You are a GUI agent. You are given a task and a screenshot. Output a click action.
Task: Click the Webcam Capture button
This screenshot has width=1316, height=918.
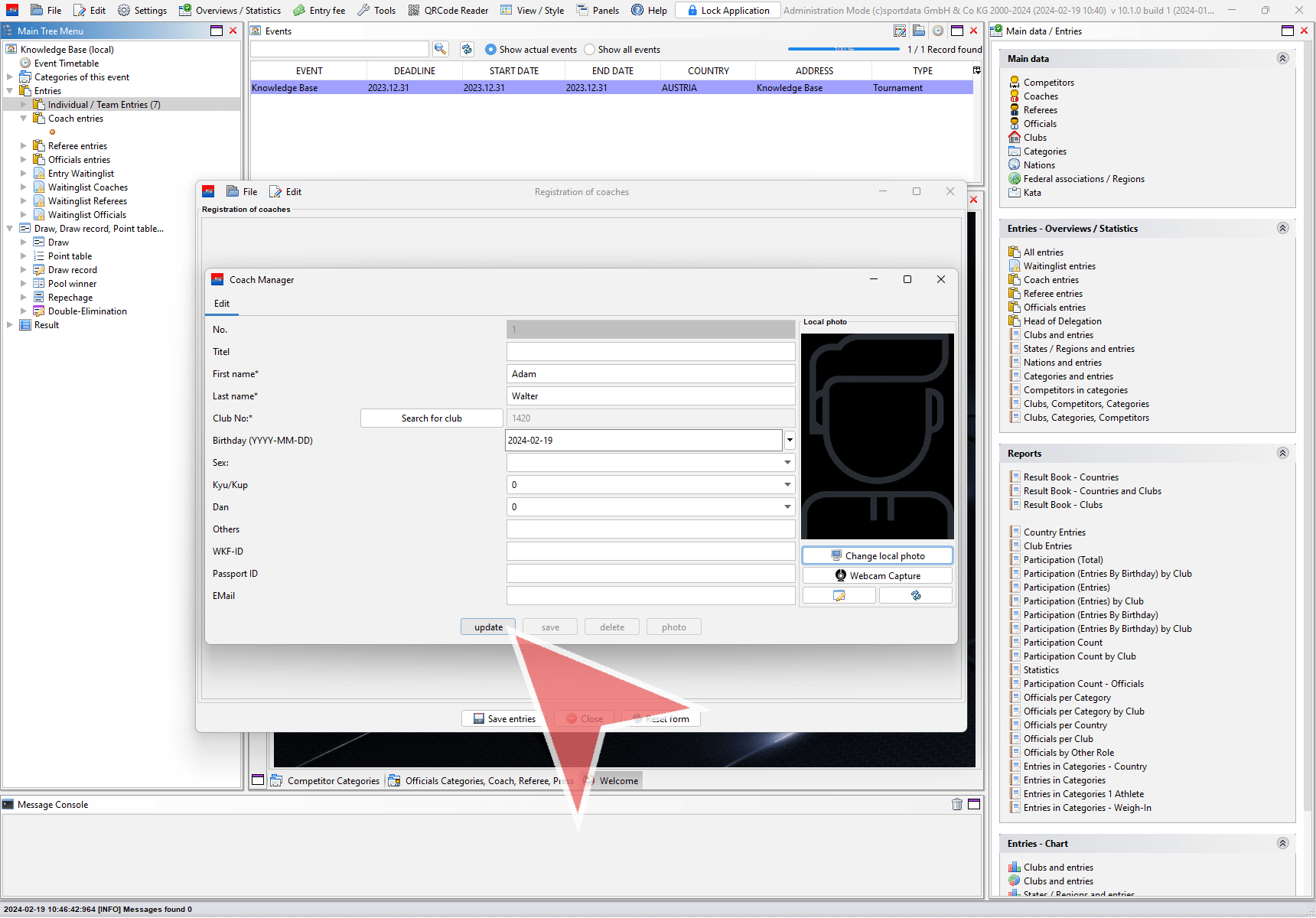(x=877, y=576)
